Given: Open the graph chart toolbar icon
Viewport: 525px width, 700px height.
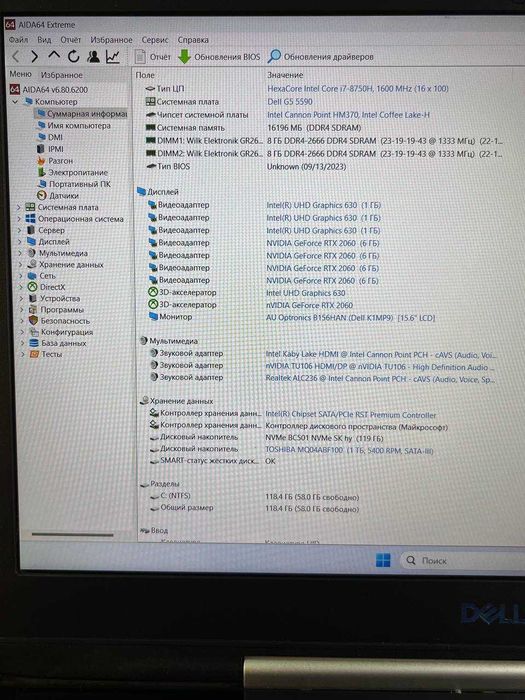Looking at the screenshot, I should [112, 56].
